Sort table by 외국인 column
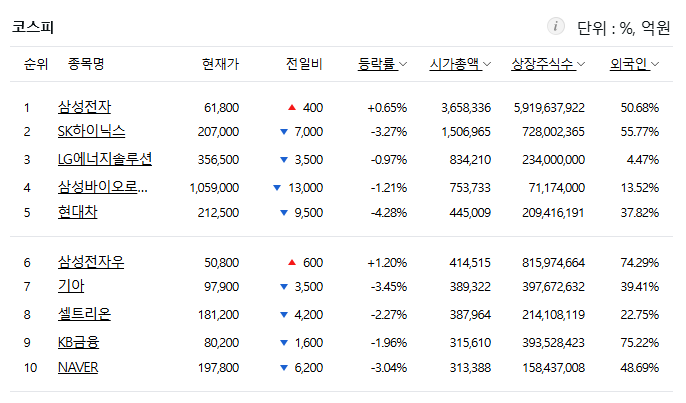Viewport: 686px width, 403px height. [x=634, y=64]
